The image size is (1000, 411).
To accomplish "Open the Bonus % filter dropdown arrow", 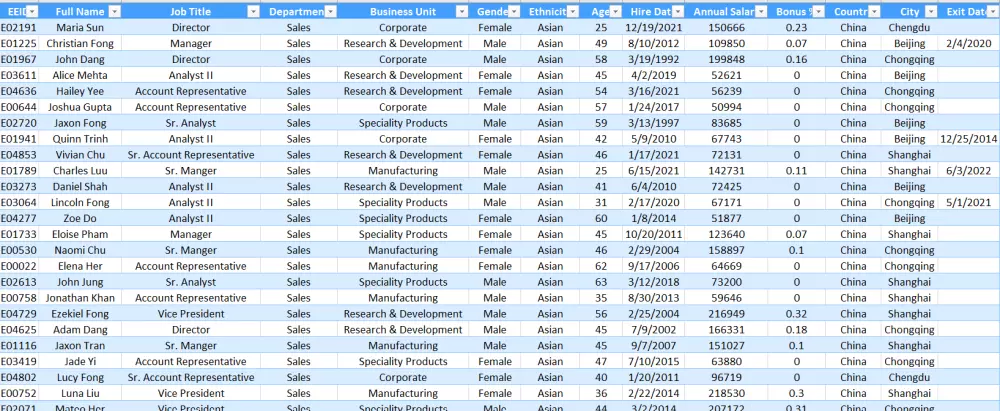I will click(818, 12).
